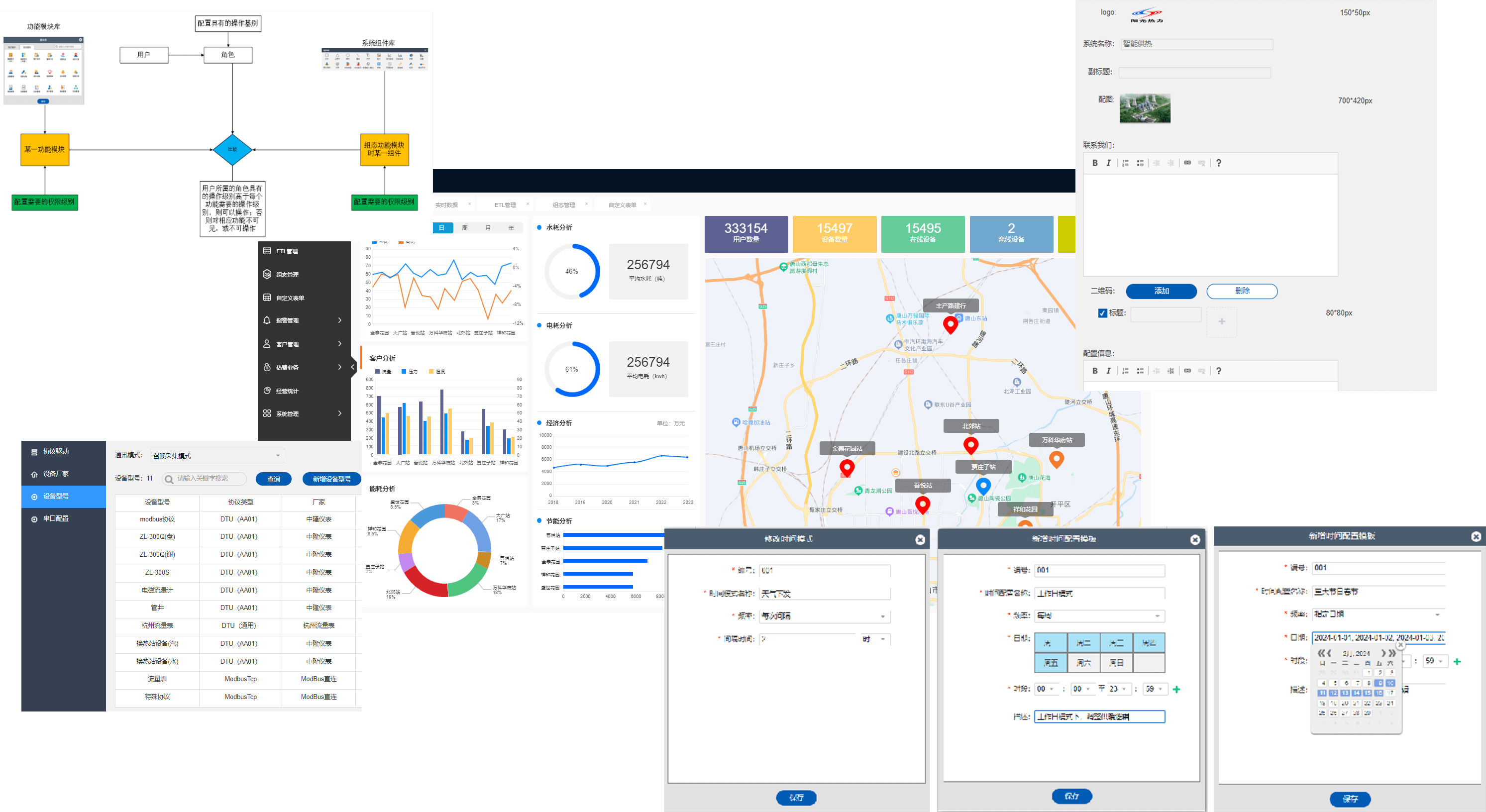Add time period in 工作日模式 dialog
Screen dimensions: 1486x812
pyautogui.click(x=1177, y=689)
